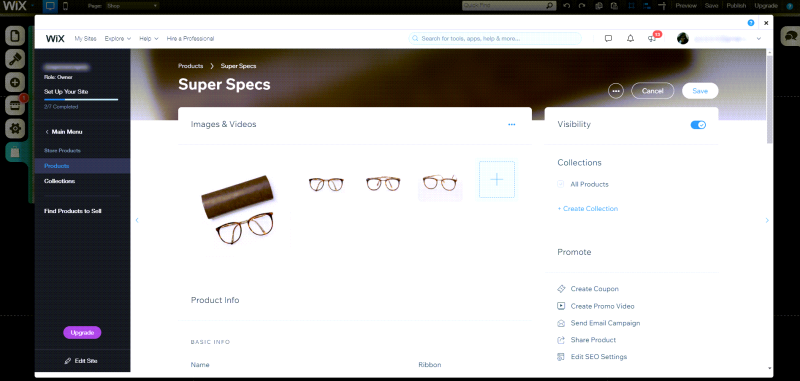Toggle the All Products collection checkbox

click(561, 184)
